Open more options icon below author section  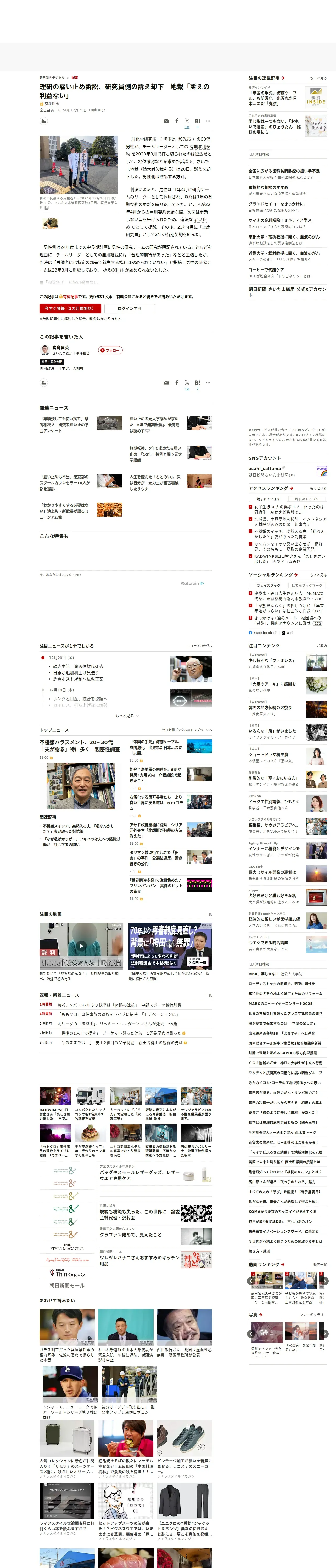coord(208,383)
